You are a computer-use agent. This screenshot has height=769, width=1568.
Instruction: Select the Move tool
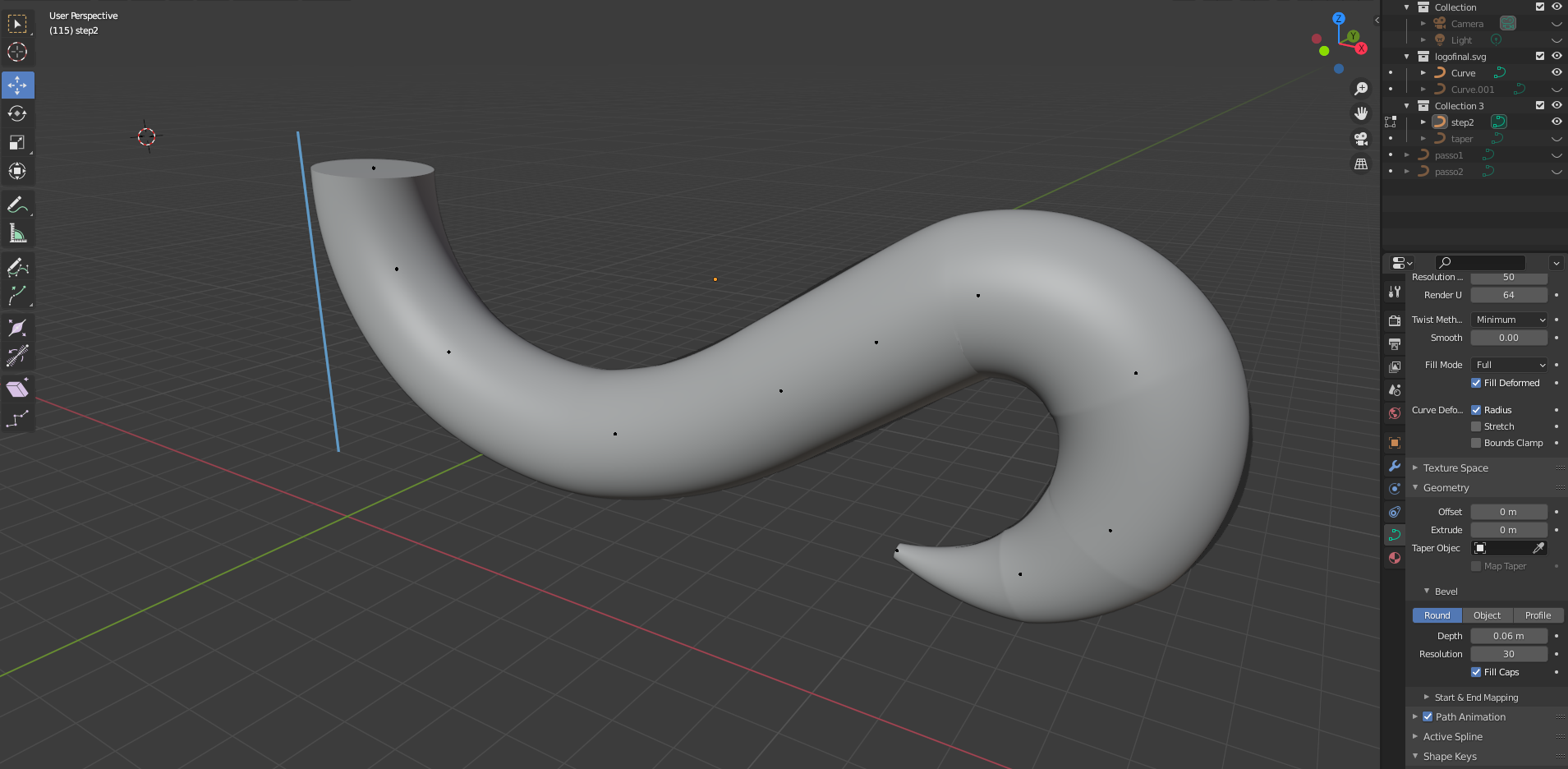(x=17, y=85)
